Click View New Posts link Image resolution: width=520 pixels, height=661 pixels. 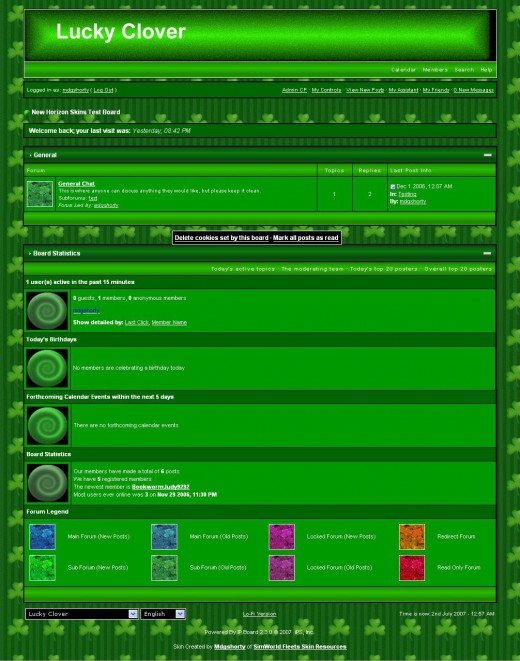pos(365,90)
